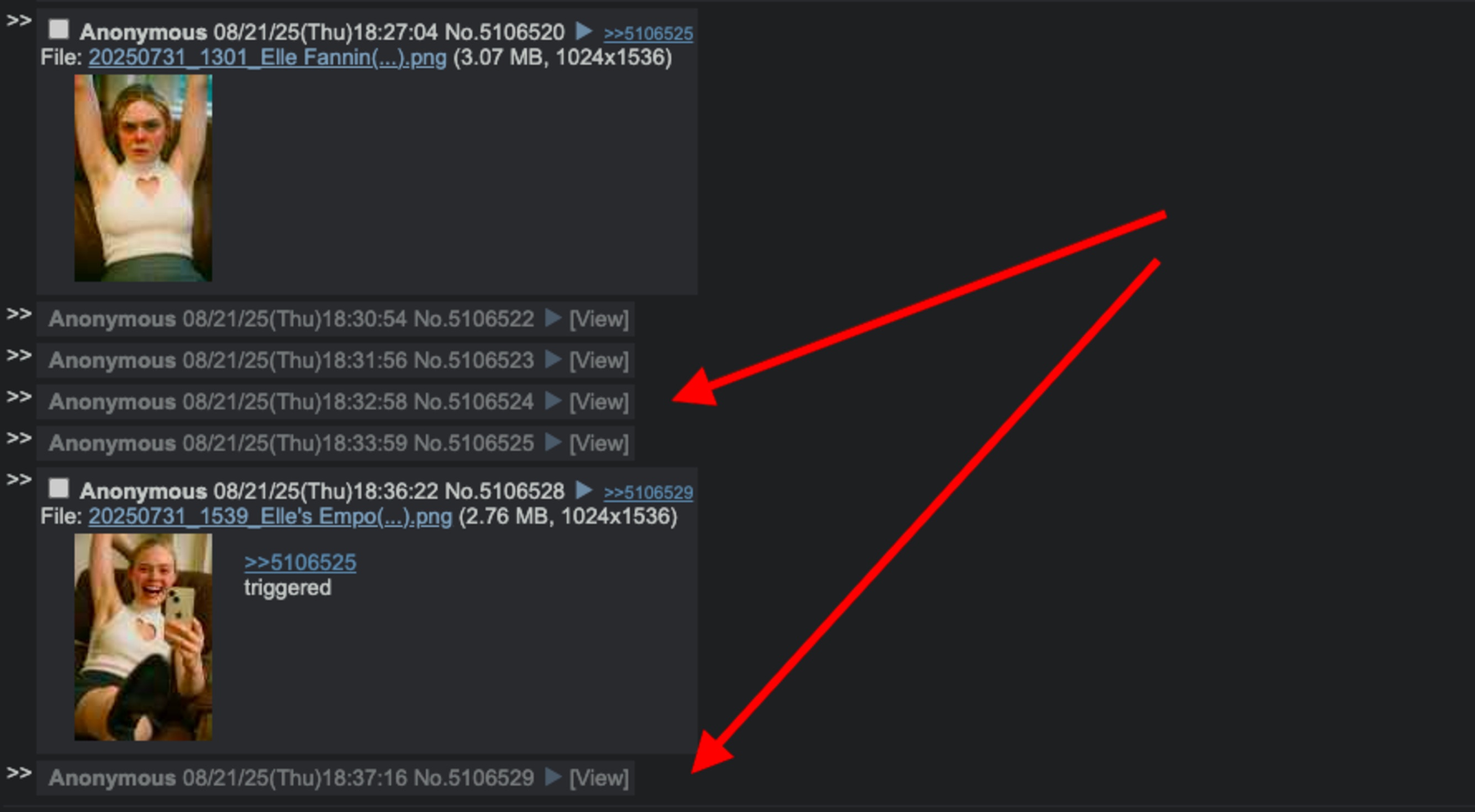Open file link 20250731_1539_Elle's Empo(...).png
Image resolution: width=1475 pixels, height=812 pixels.
click(270, 517)
